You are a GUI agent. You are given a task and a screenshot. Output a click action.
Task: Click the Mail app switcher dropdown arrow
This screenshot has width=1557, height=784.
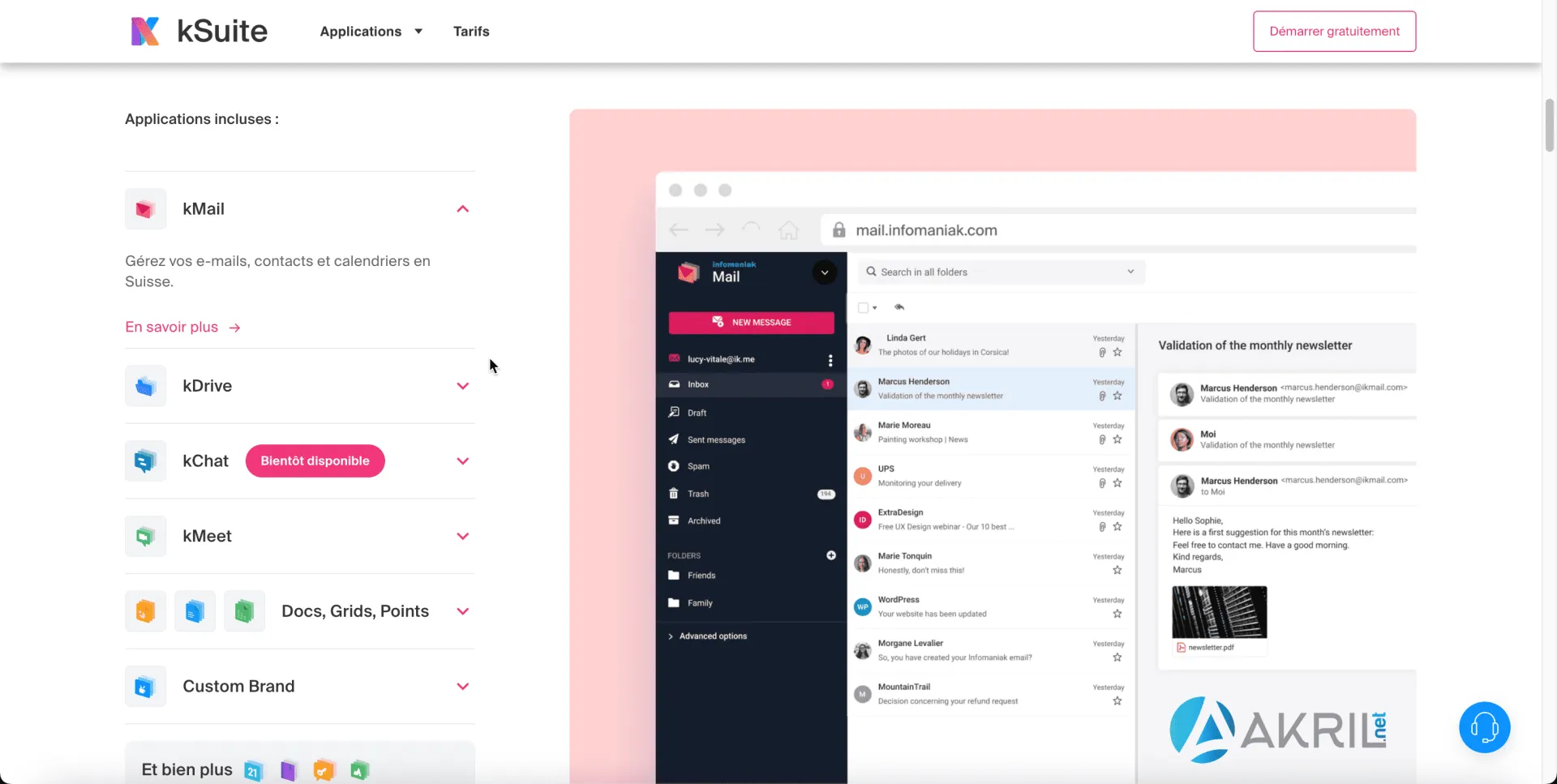coord(825,272)
